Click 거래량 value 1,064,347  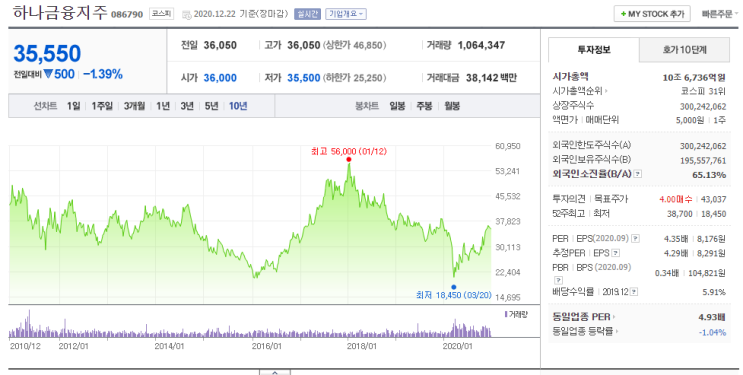click(x=481, y=46)
